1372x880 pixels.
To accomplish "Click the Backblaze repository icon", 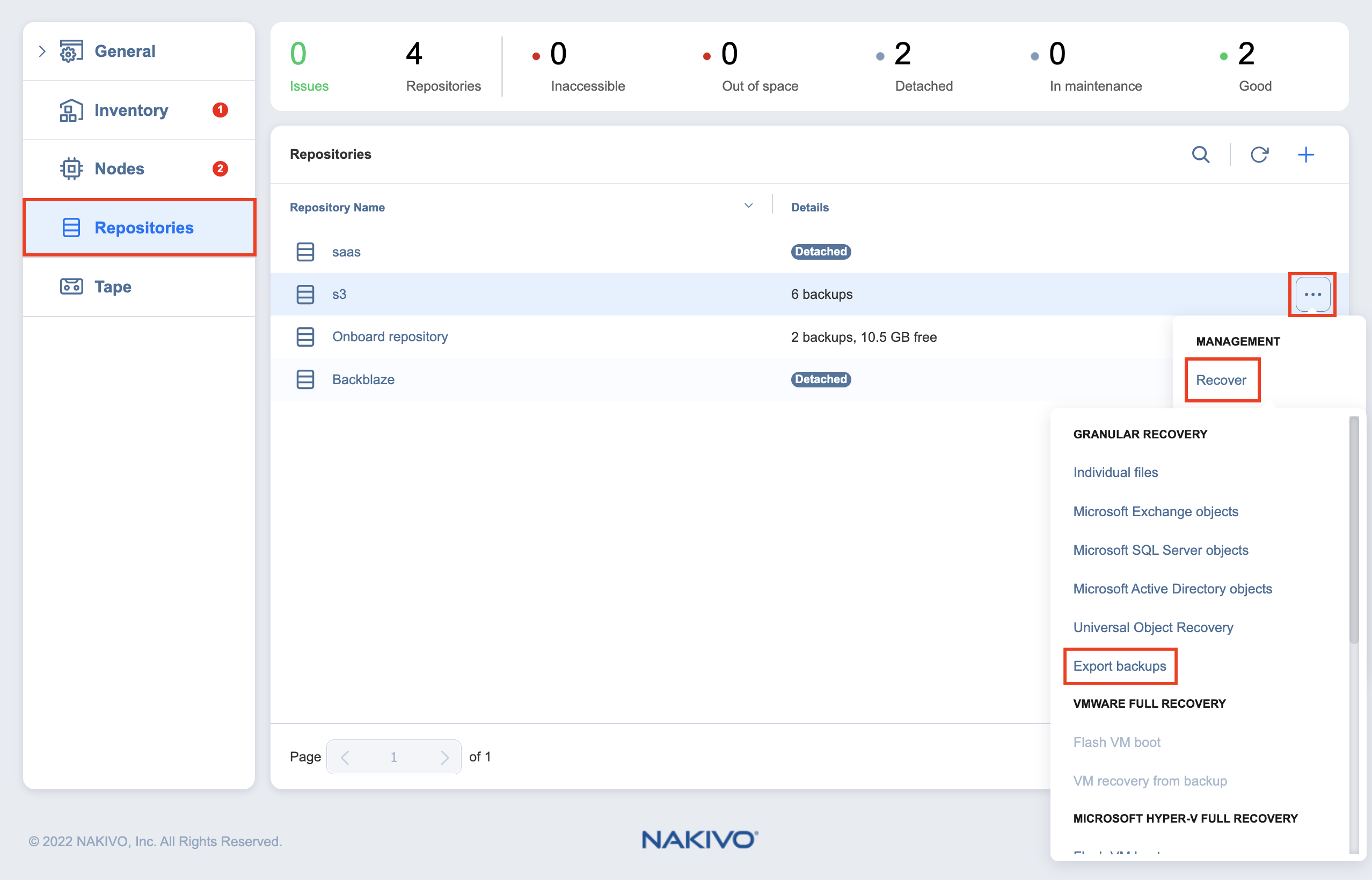I will click(x=305, y=379).
